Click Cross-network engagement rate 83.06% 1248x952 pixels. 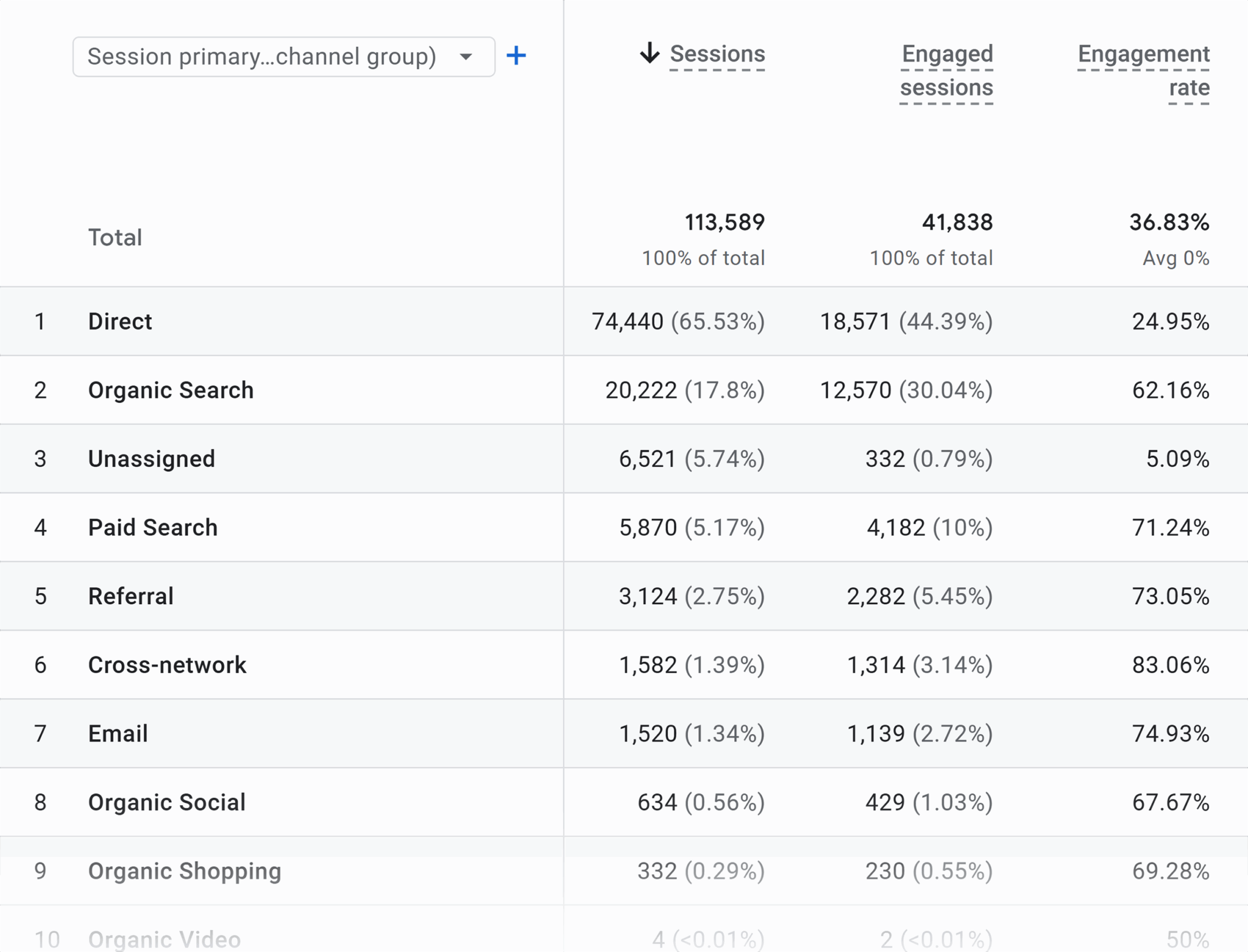click(1171, 665)
